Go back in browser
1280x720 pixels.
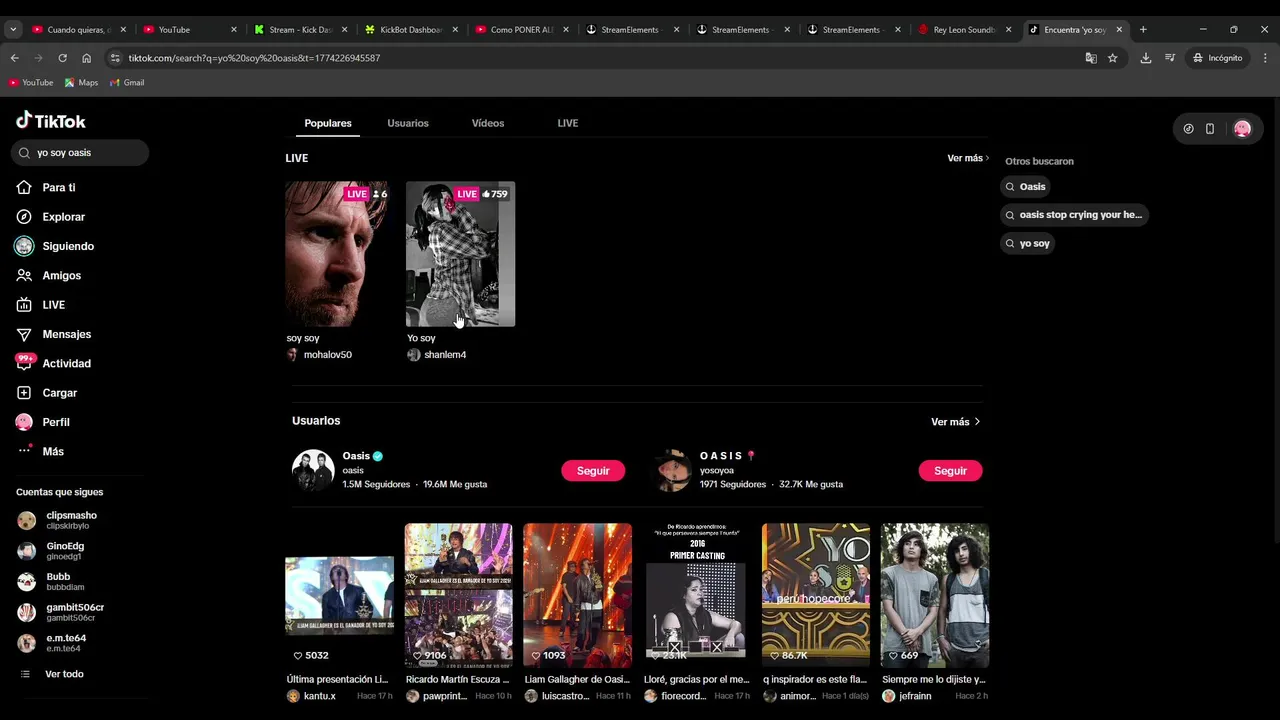click(x=14, y=58)
